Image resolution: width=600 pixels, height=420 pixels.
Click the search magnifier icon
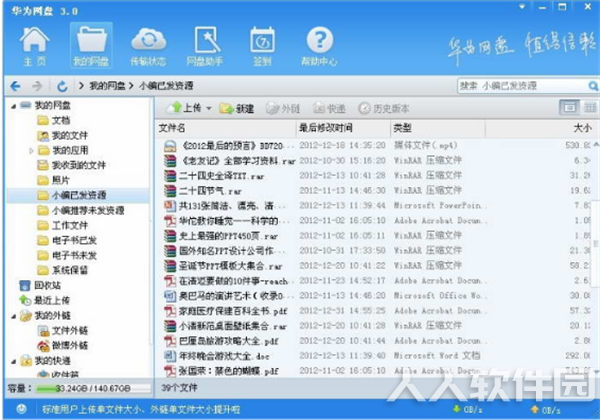[593, 86]
